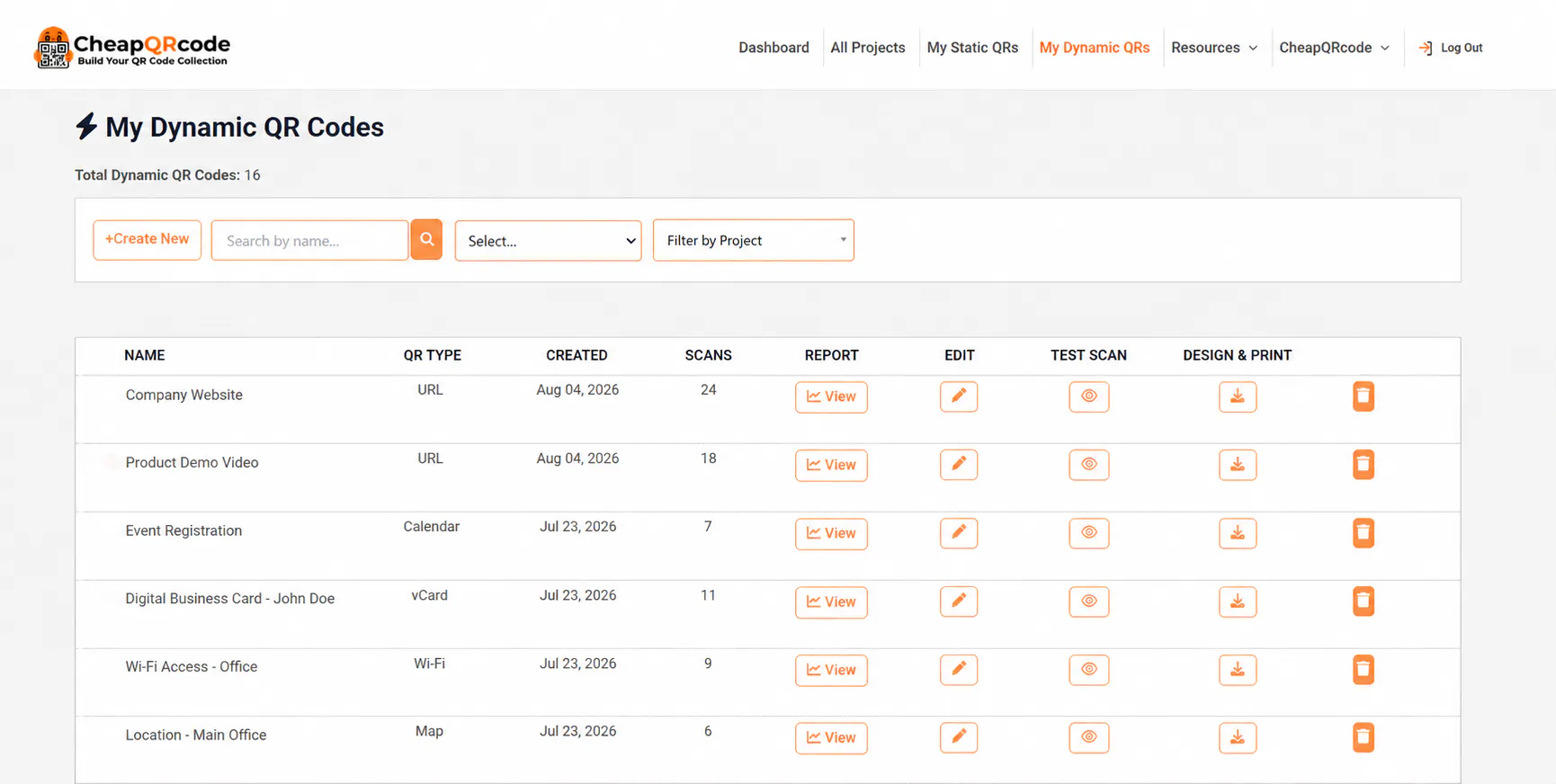Test scan Wi-Fi Access - Office
The image size is (1556, 784).
click(1089, 670)
